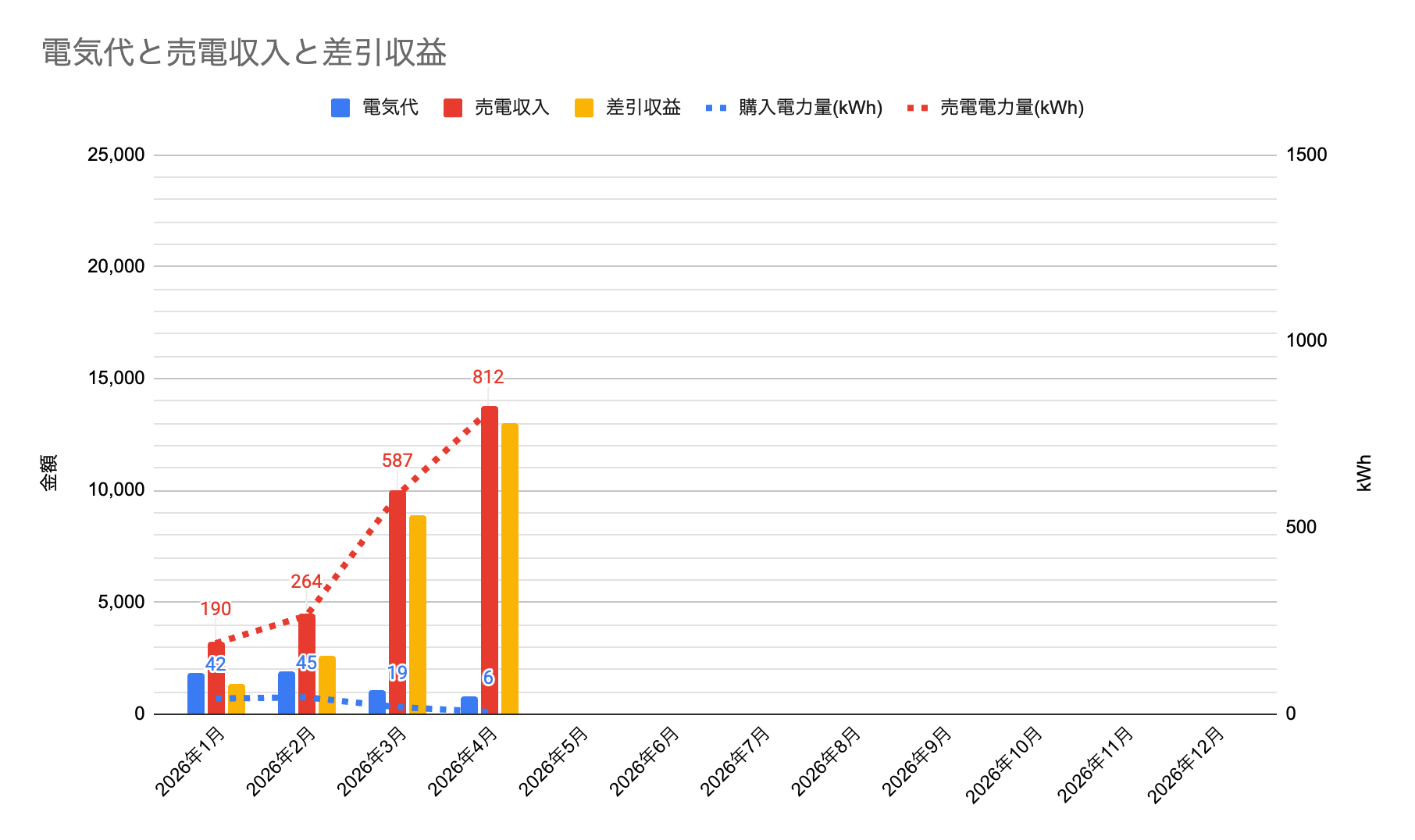The width and height of the screenshot is (1415, 840).
Task: Click the yellow 差引収益 bar for 2026年4月
Action: click(x=510, y=568)
